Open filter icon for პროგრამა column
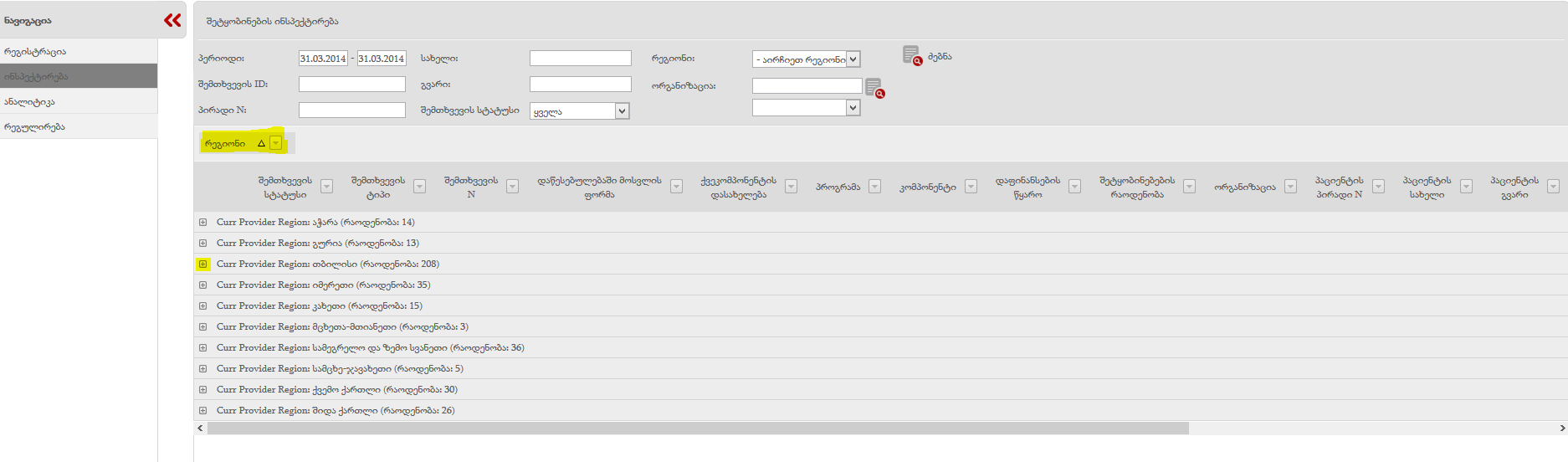 point(874,187)
